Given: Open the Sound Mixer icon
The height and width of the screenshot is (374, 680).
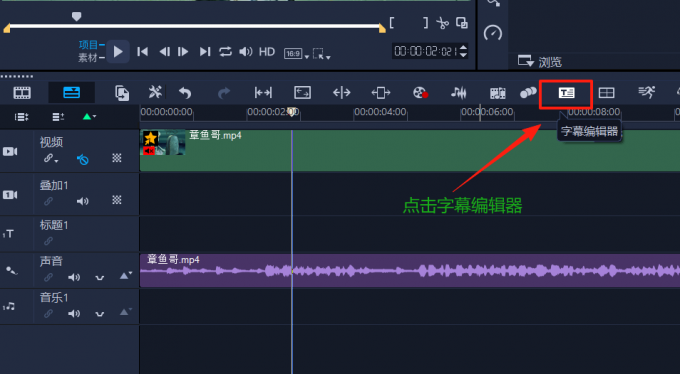Looking at the screenshot, I should tap(458, 92).
